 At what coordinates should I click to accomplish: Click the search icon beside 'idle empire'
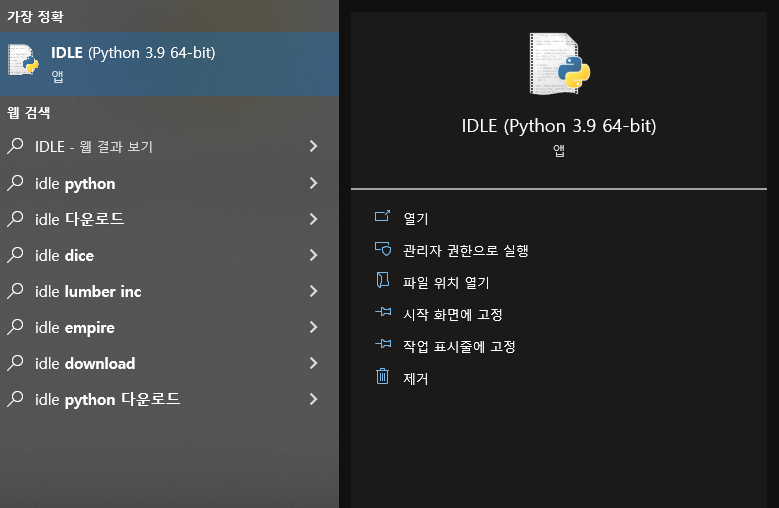(15, 327)
